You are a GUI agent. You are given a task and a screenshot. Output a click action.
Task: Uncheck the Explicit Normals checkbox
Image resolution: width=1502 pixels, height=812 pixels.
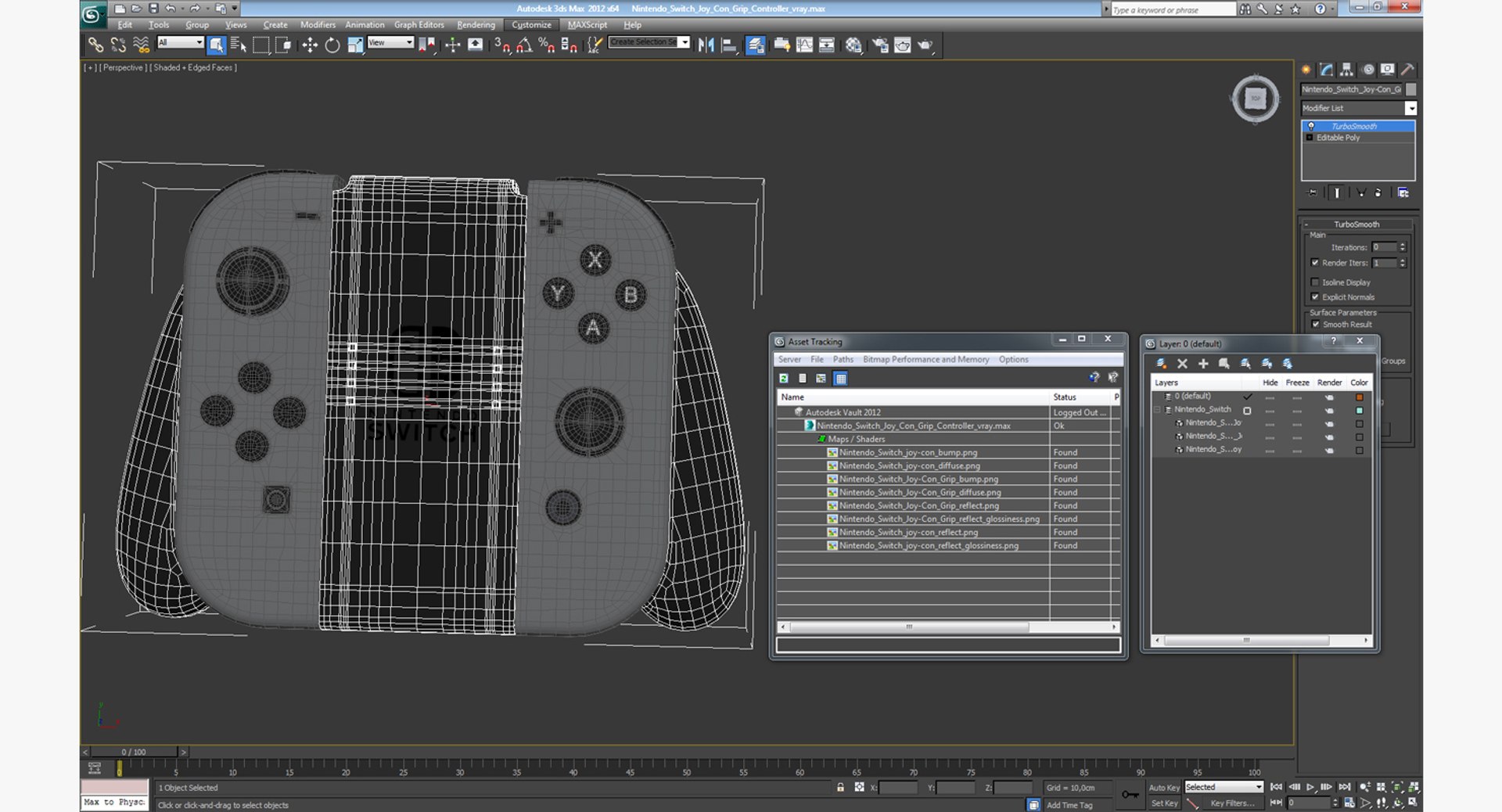(x=1315, y=297)
